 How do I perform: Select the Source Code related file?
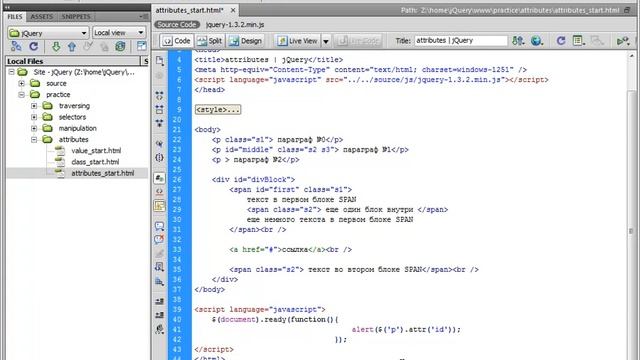[x=177, y=24]
